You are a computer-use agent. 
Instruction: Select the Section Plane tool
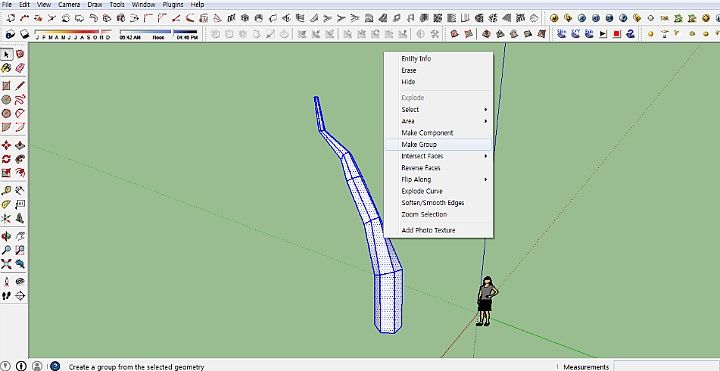[x=20, y=296]
